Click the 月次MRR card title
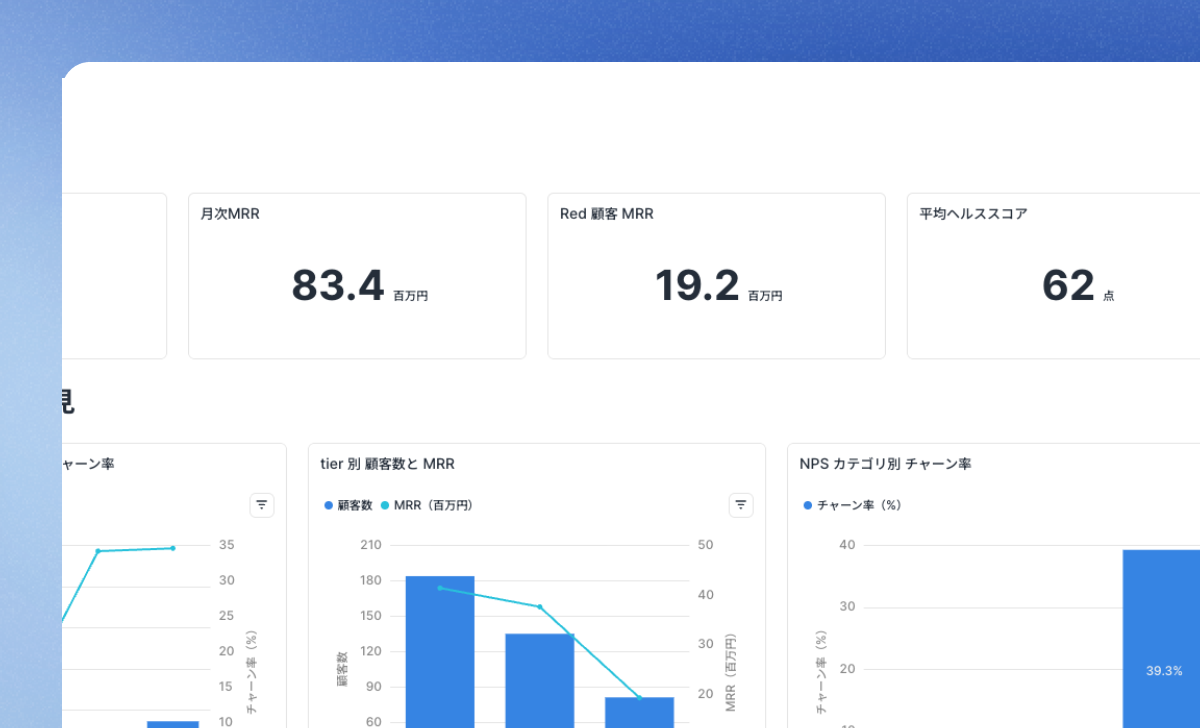 pyautogui.click(x=230, y=214)
